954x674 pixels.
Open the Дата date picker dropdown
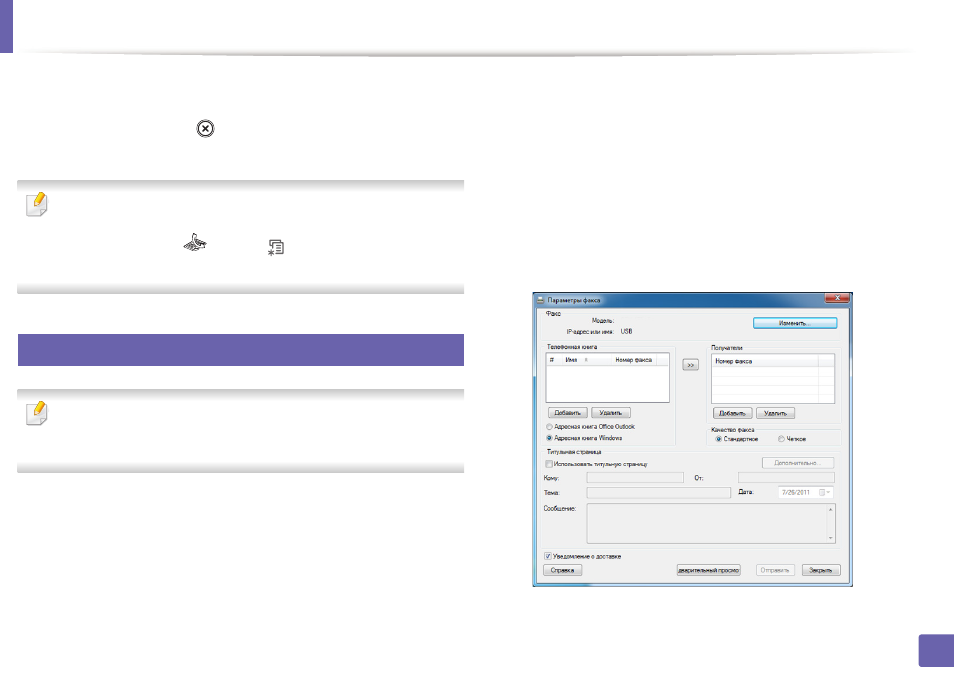[x=824, y=493]
